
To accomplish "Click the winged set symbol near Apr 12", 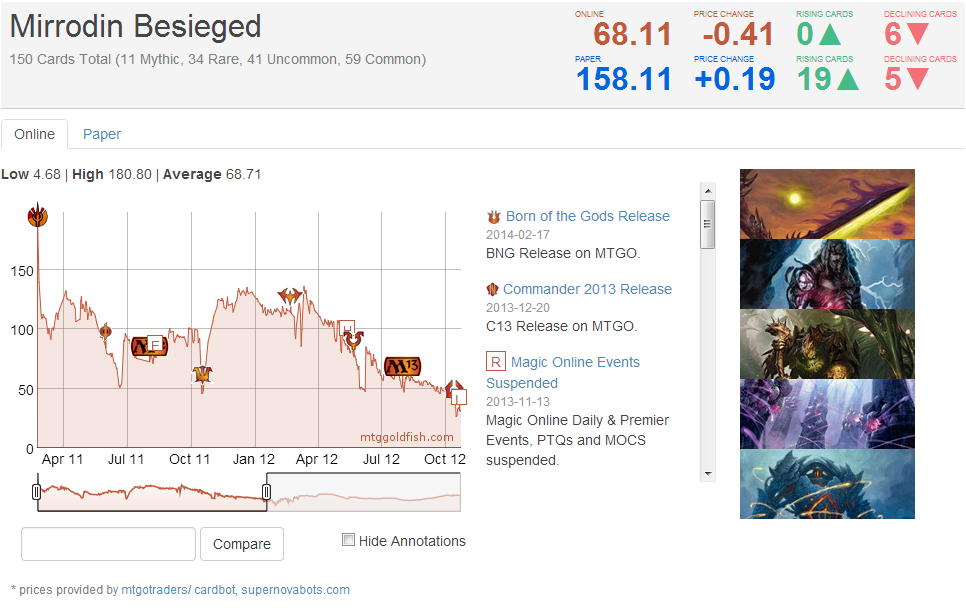I will point(290,296).
